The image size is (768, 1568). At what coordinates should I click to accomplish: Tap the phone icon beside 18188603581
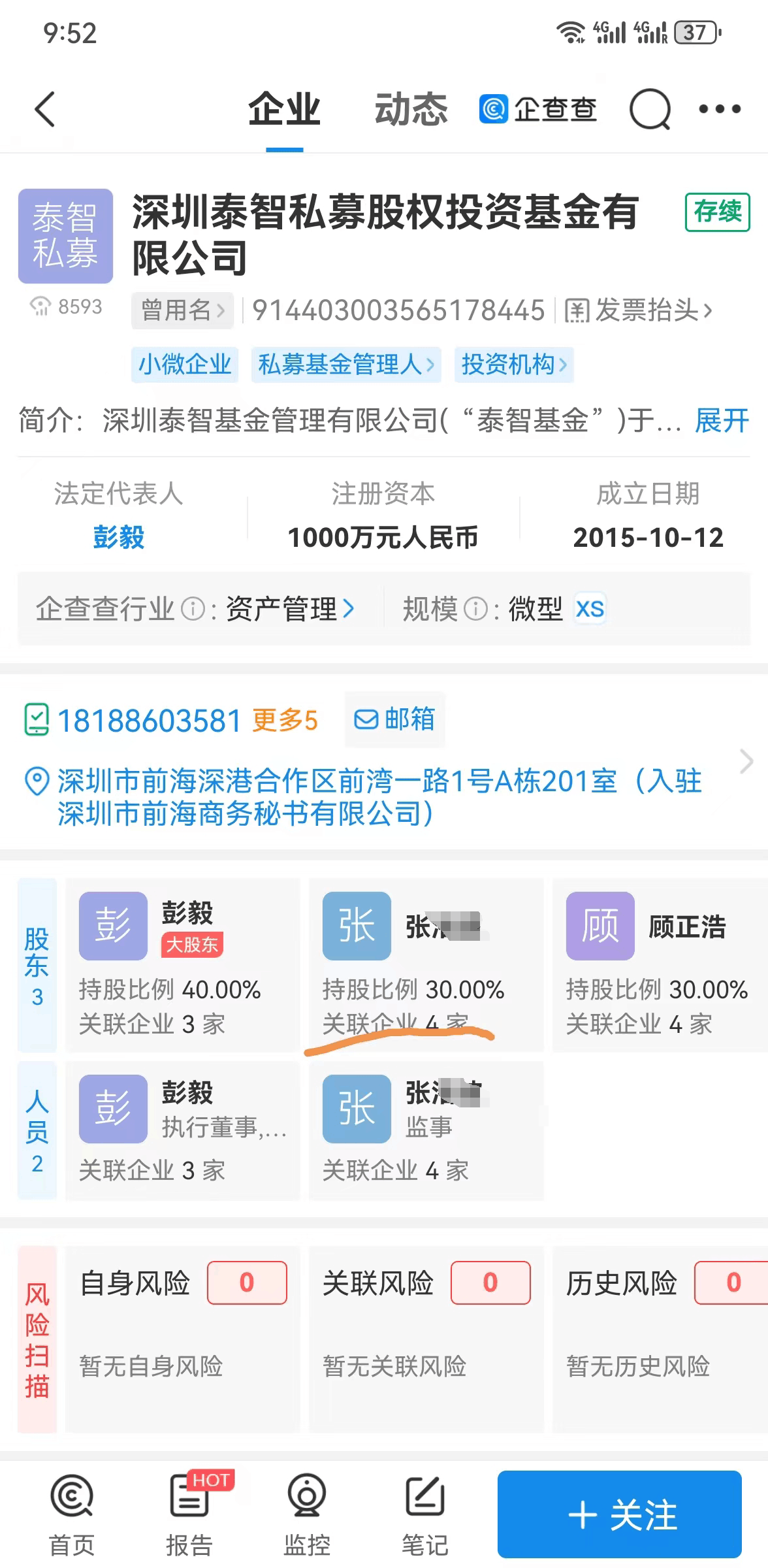pos(37,720)
